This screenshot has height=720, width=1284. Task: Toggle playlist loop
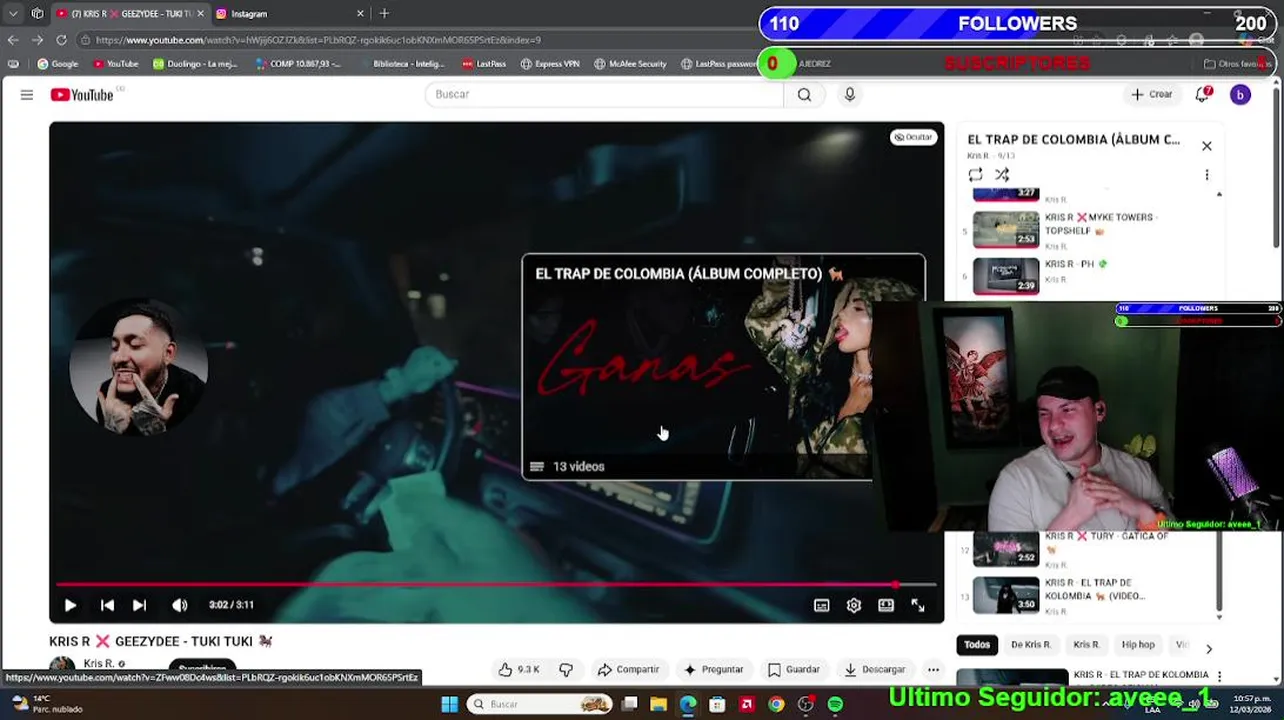pos(975,175)
